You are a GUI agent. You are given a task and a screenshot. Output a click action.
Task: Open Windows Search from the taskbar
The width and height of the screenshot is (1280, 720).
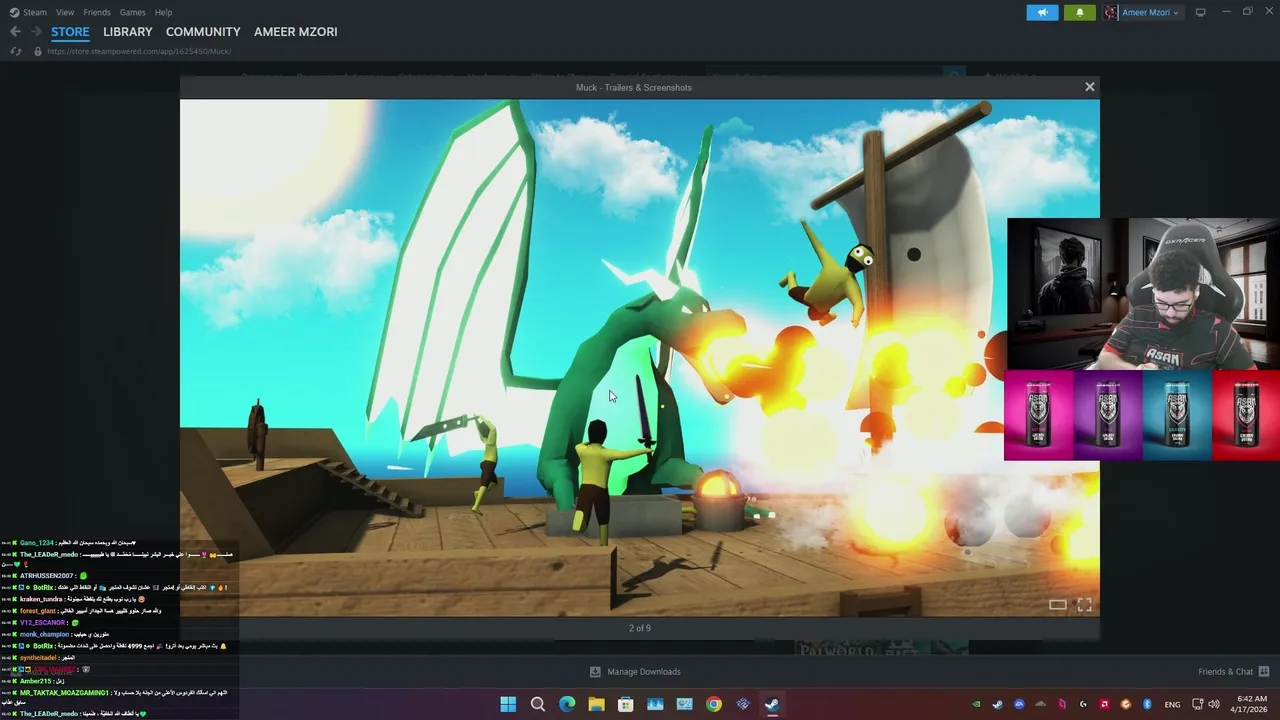pyautogui.click(x=538, y=704)
